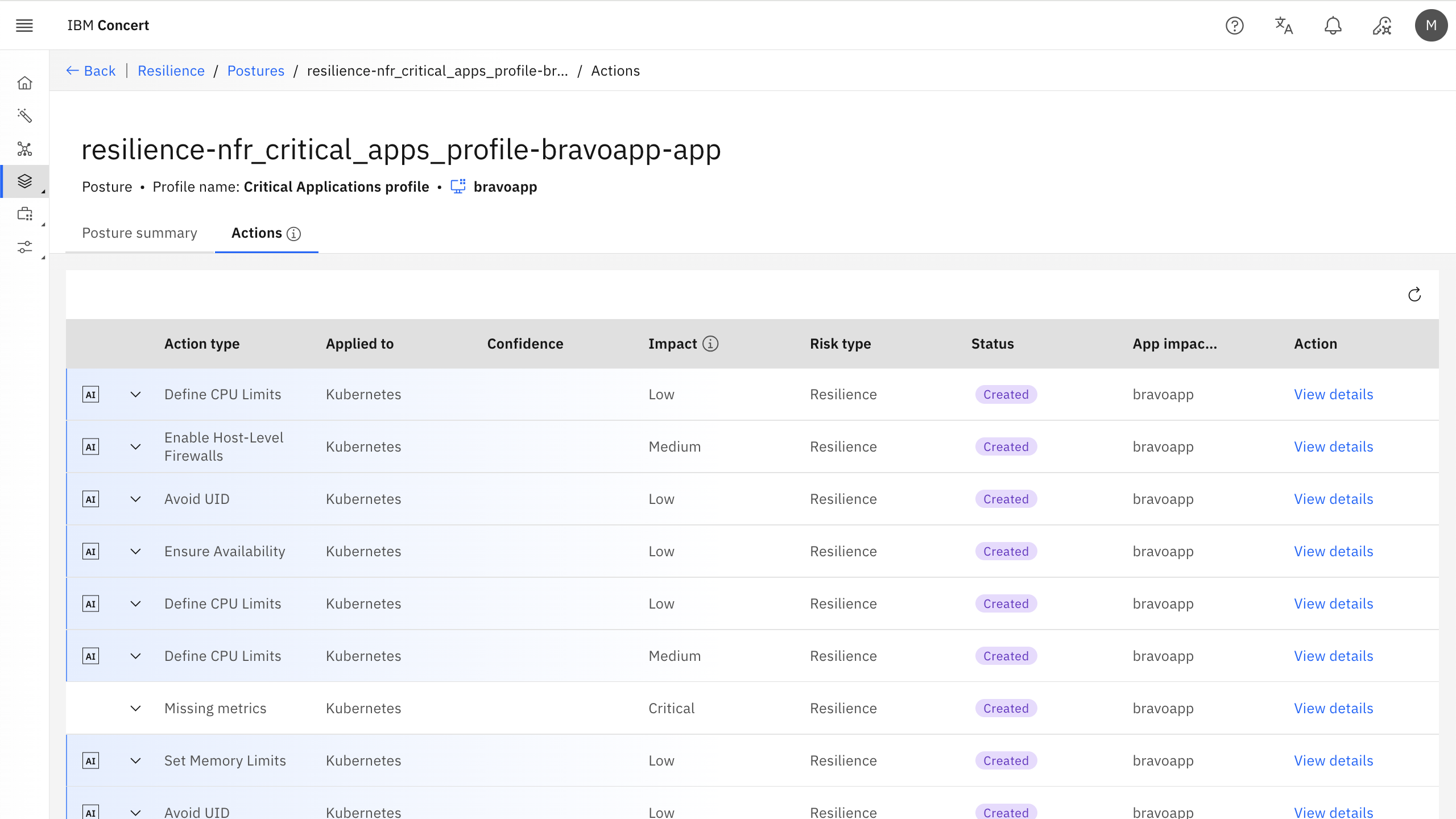The width and height of the screenshot is (1456, 819).
Task: Click the truncated posture name breadcrumb
Action: pyautogui.click(x=437, y=71)
